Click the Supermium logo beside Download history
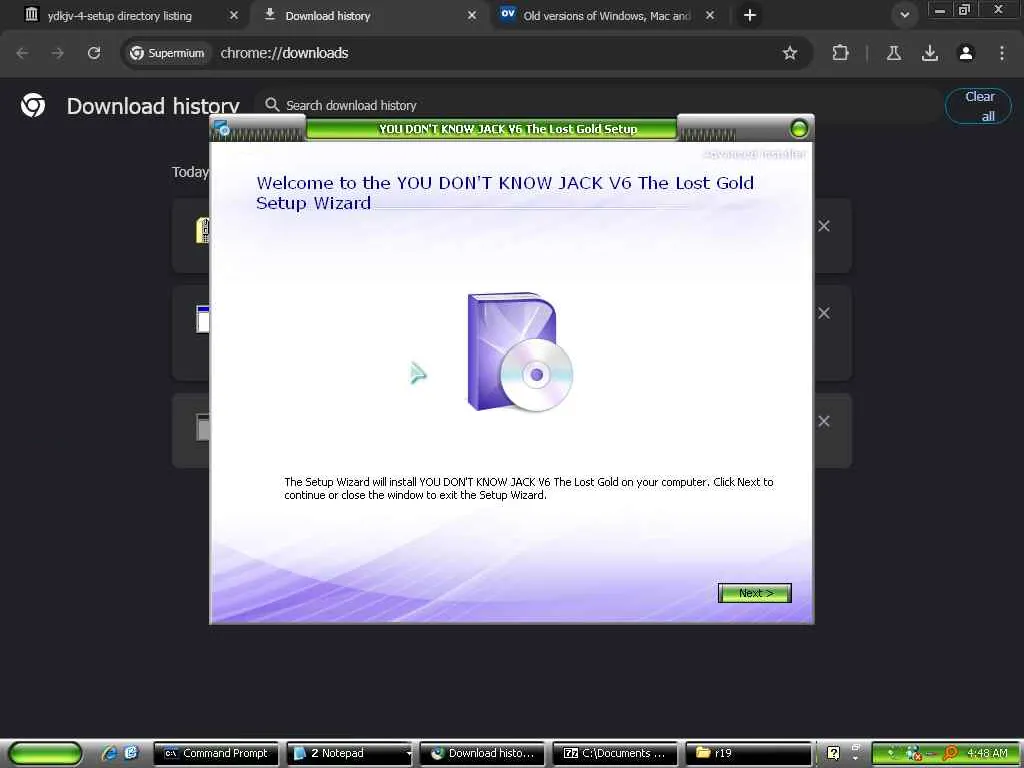 (x=33, y=105)
